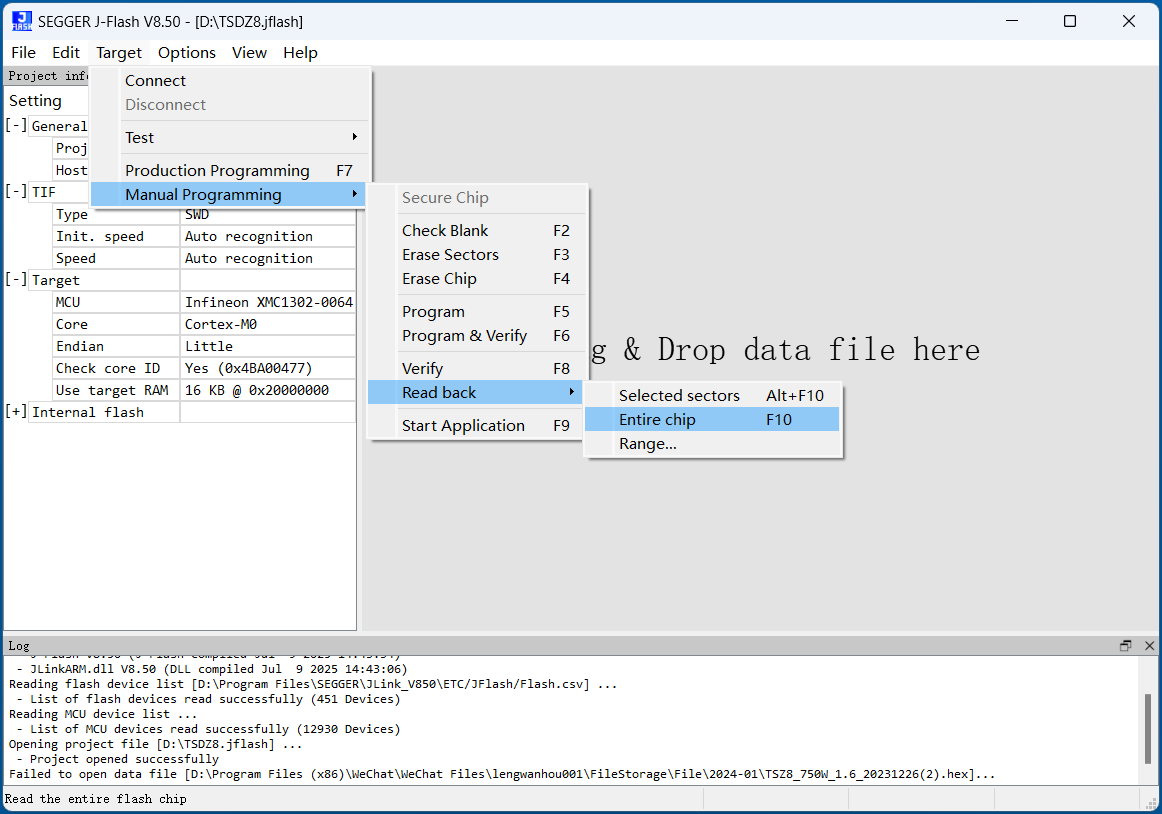Viewport: 1162px width, 814px height.
Task: Open the Help menu
Action: 300,53
